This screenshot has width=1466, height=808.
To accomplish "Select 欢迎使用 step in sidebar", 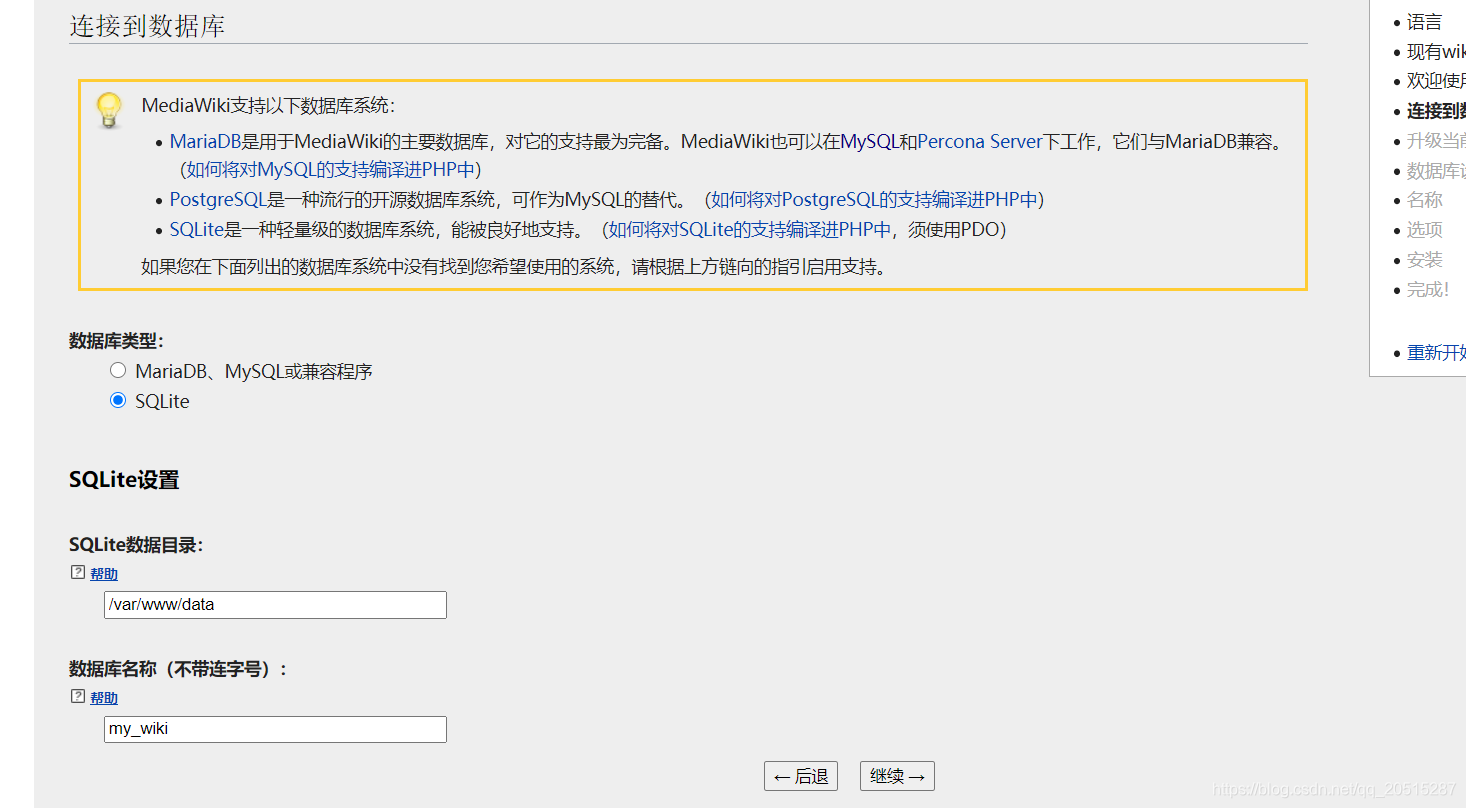I will (1436, 81).
